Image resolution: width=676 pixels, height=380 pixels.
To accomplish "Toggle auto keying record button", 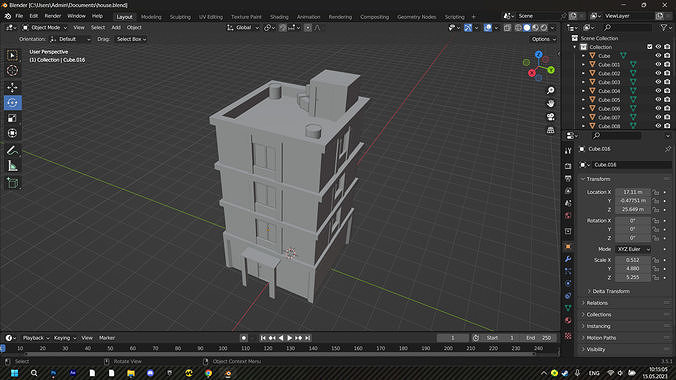I will point(244,338).
